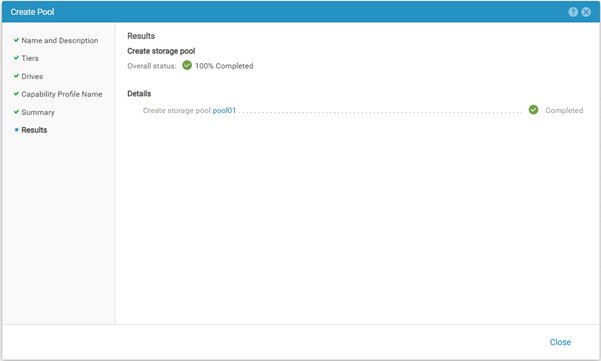Click the 'Results' heading in main panel
This screenshot has width=601, height=361.
click(x=141, y=36)
